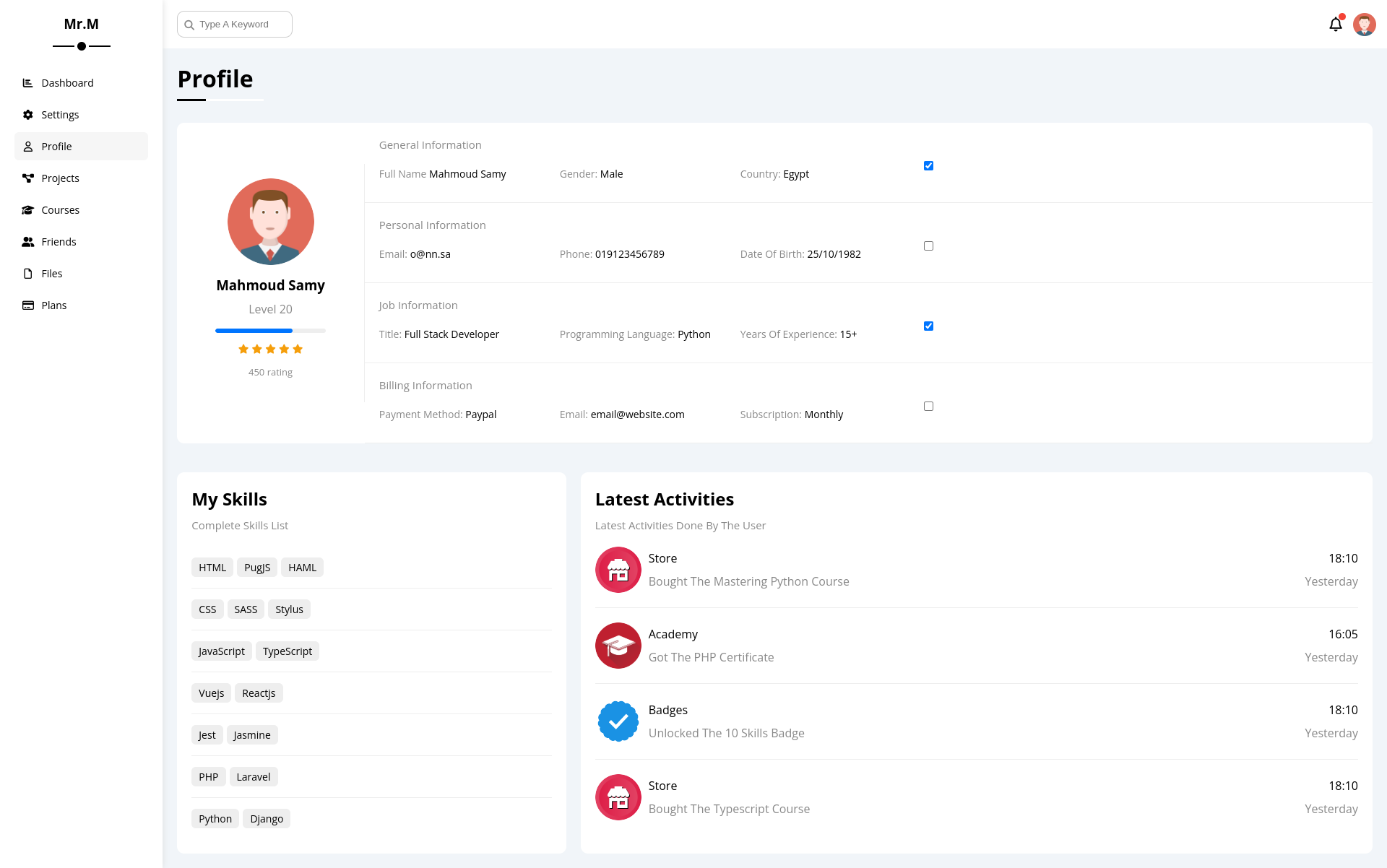Uncheck the Job Information checkbox
The image size is (1387, 868).
[x=928, y=326]
